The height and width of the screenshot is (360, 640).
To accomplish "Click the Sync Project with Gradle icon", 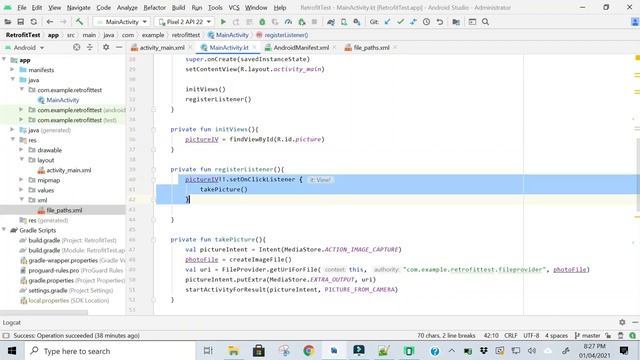I will tap(331, 22).
